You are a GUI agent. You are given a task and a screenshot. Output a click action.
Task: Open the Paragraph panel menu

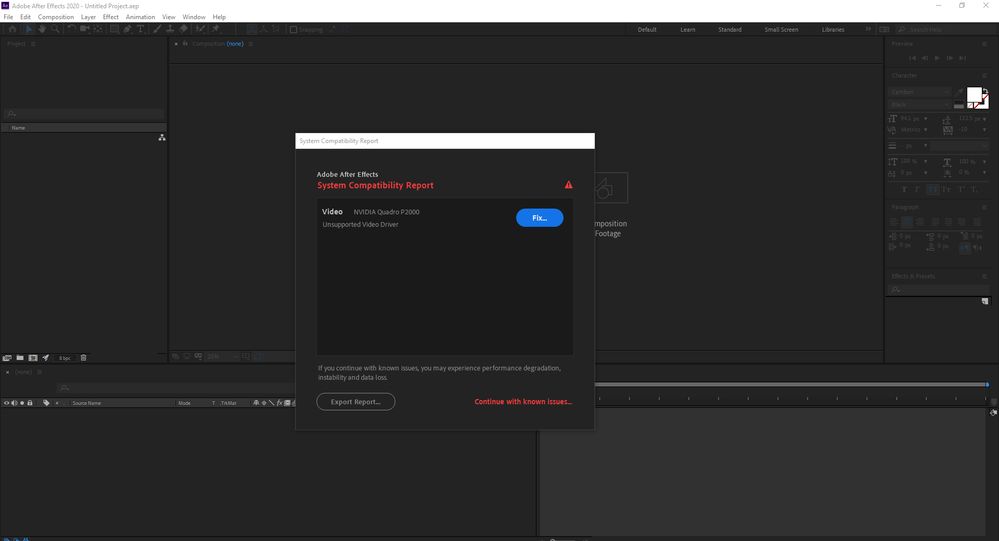click(984, 207)
